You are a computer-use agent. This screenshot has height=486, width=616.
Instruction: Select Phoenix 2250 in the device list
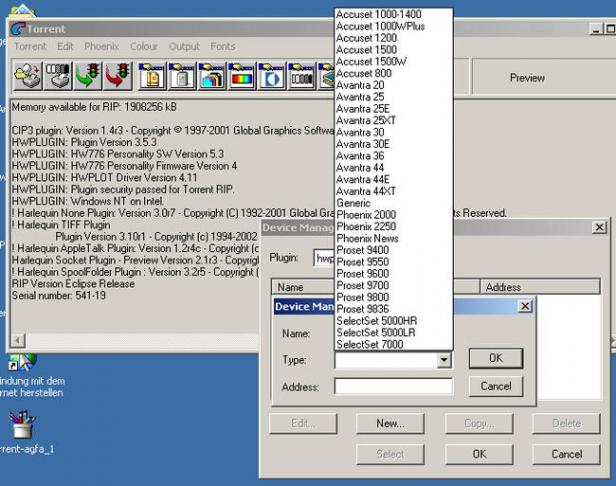tap(366, 227)
